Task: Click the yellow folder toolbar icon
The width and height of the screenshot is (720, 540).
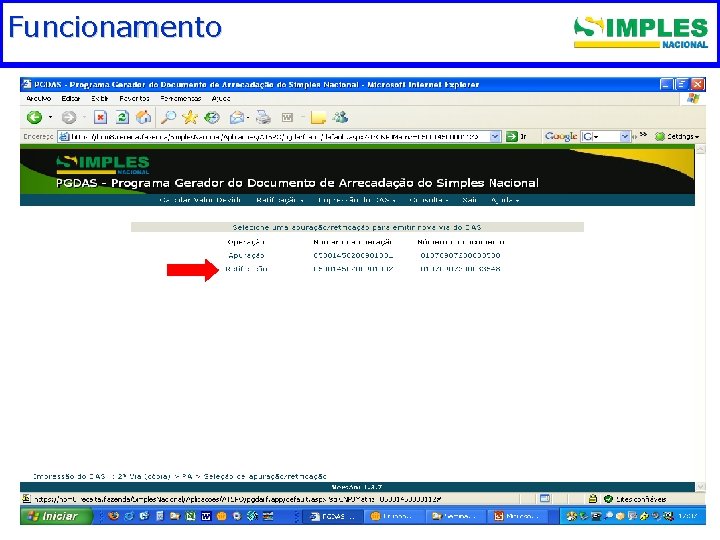Action: tap(318, 118)
